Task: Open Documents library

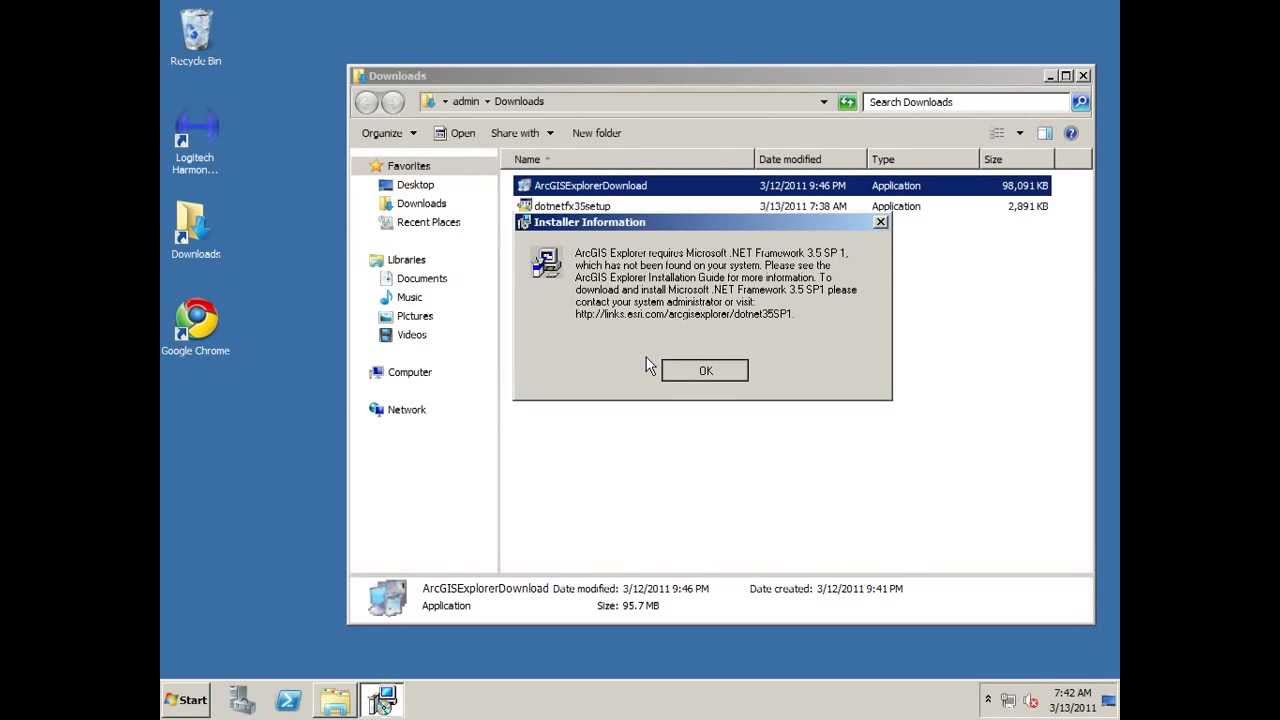Action: (412, 279)
